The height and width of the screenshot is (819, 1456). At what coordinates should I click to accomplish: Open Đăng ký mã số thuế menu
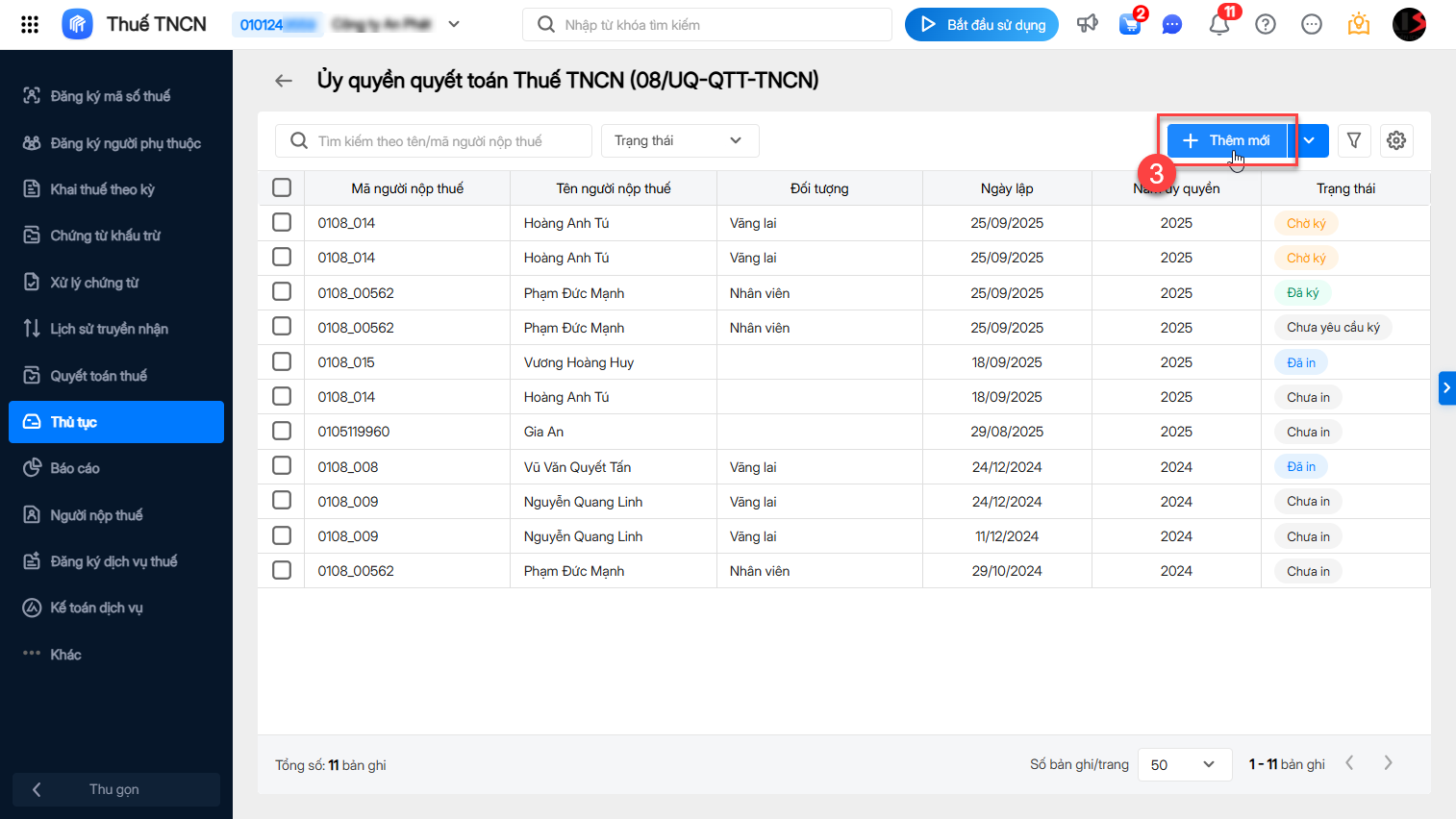point(116,96)
